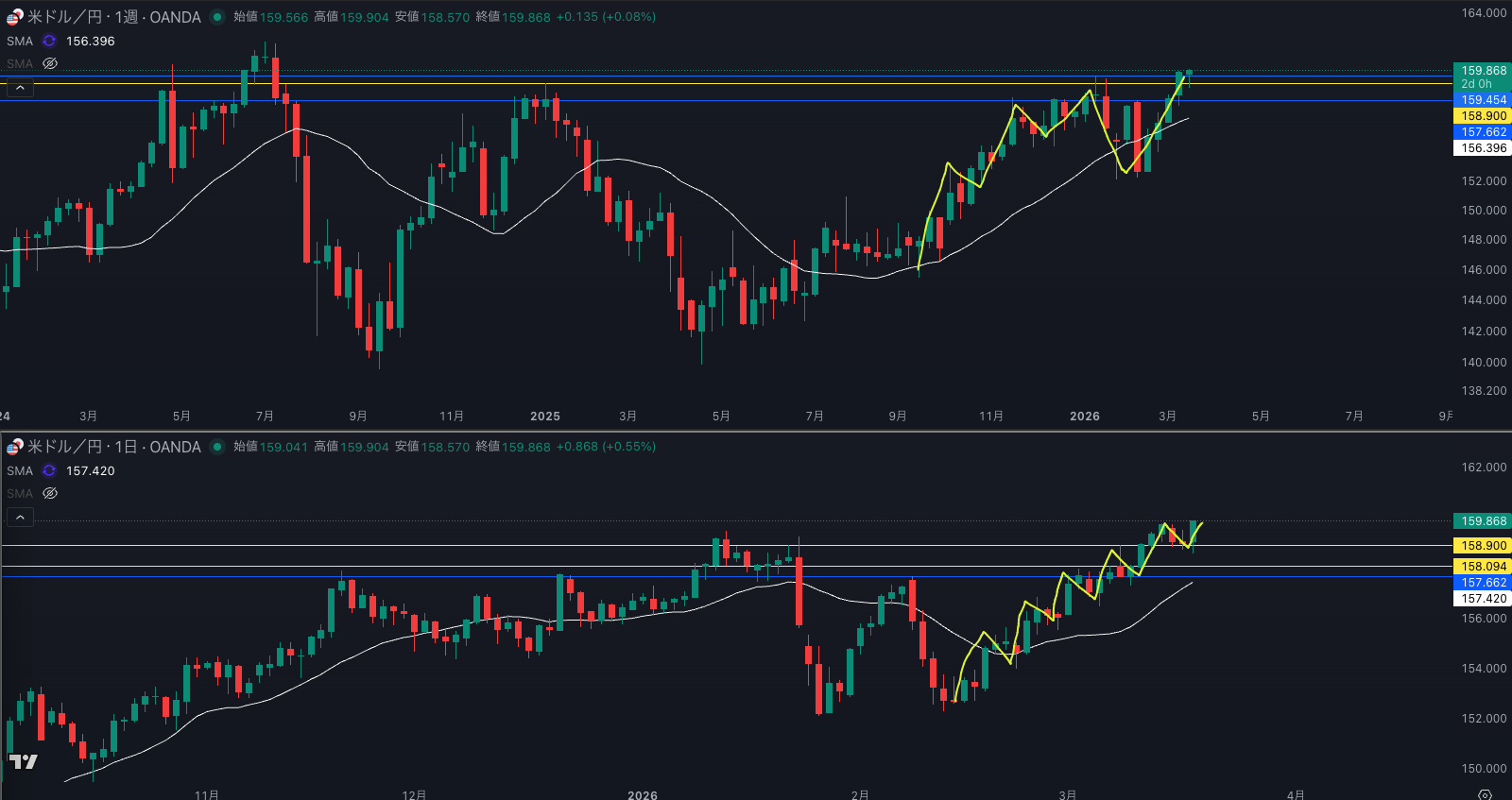Viewport: 1512px width, 800px height.
Task: Open symbol title 米ドル/円 1日 OANDA
Action: point(113,447)
